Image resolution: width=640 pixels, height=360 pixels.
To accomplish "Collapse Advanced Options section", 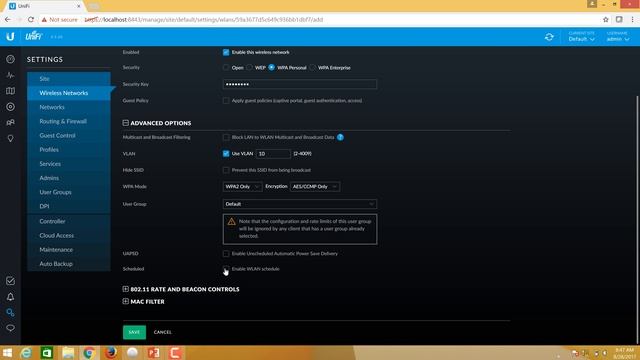I will (126, 123).
